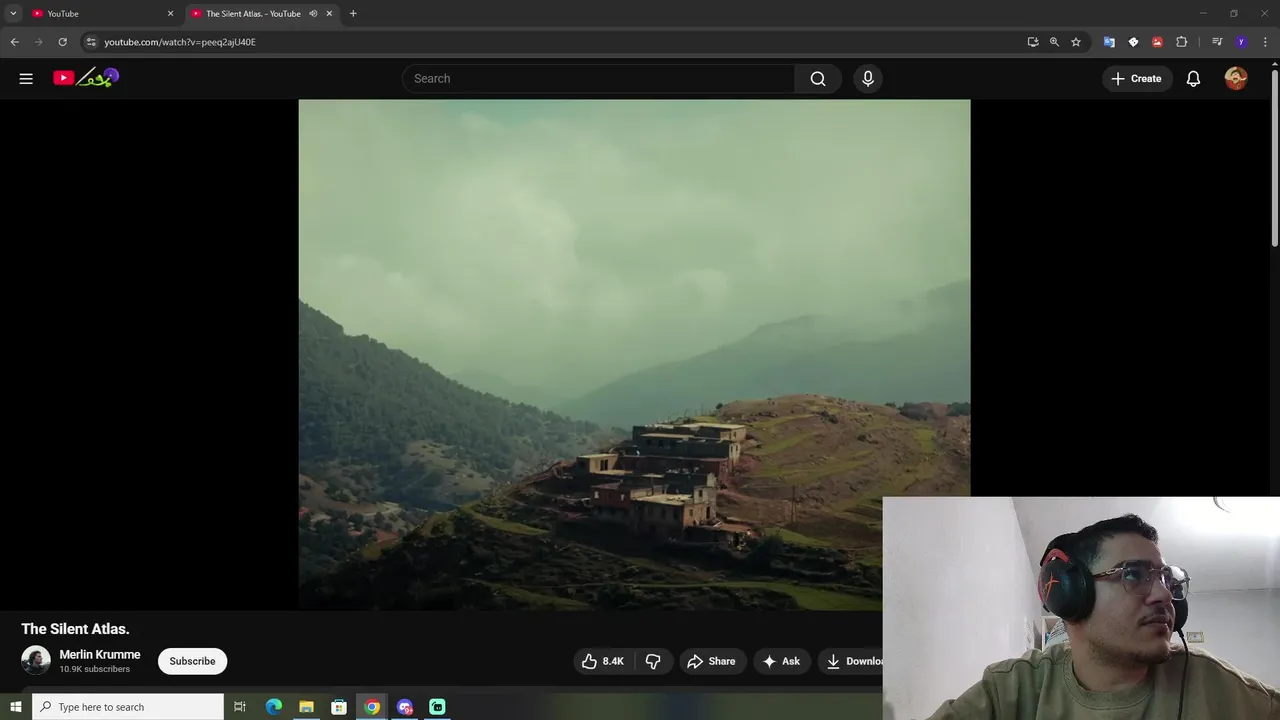The image size is (1280, 720).
Task: Open Microsoft Store from taskbar
Action: point(339,707)
